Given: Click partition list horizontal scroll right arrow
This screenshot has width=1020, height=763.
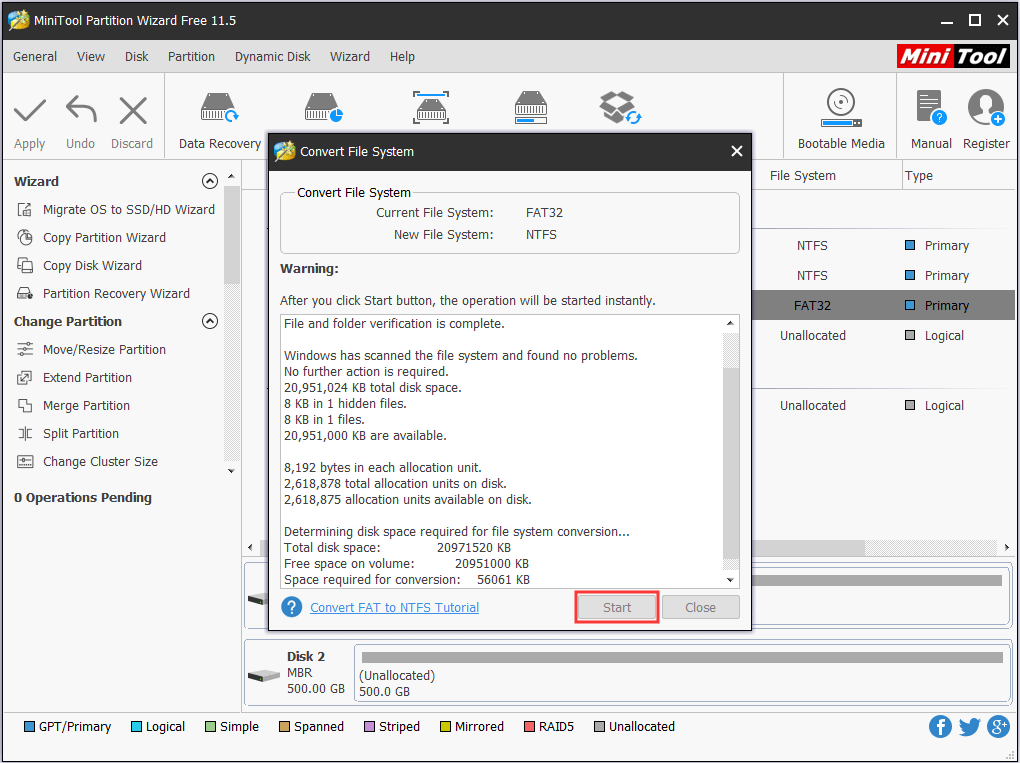Looking at the screenshot, I should 1006,547.
